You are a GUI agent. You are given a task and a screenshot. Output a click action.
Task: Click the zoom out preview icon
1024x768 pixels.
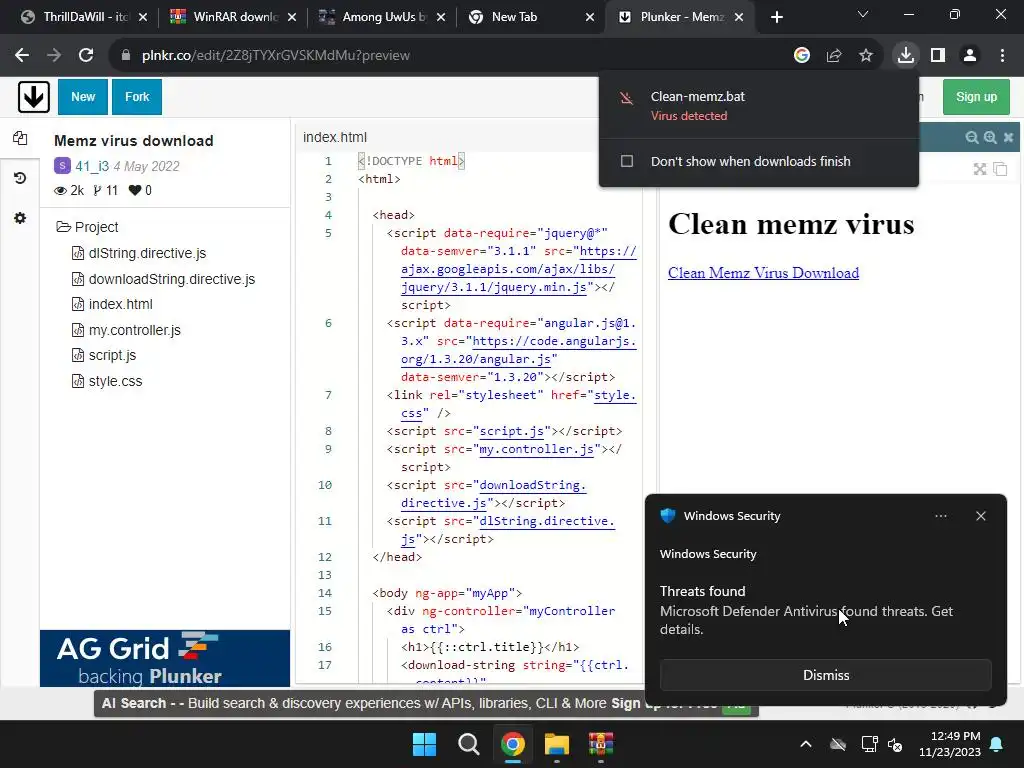pos(972,137)
